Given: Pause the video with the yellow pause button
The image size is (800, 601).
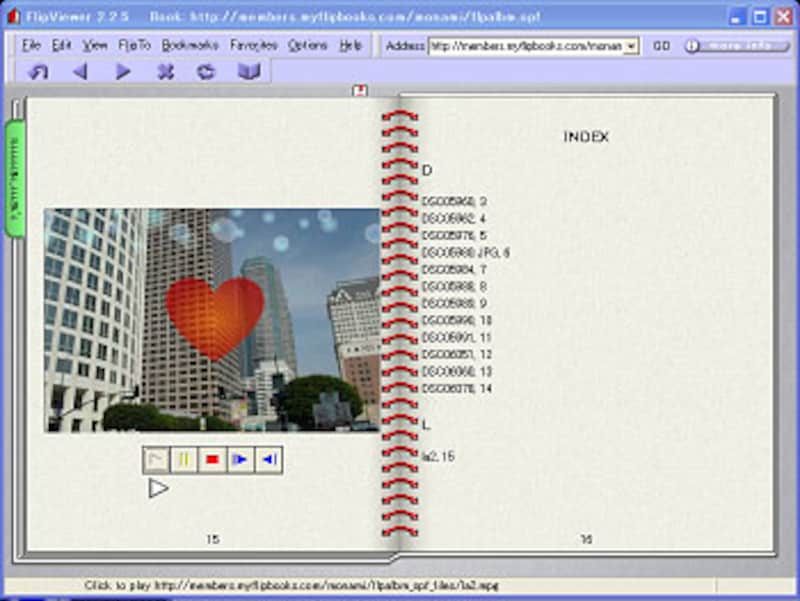Looking at the screenshot, I should coord(185,460).
